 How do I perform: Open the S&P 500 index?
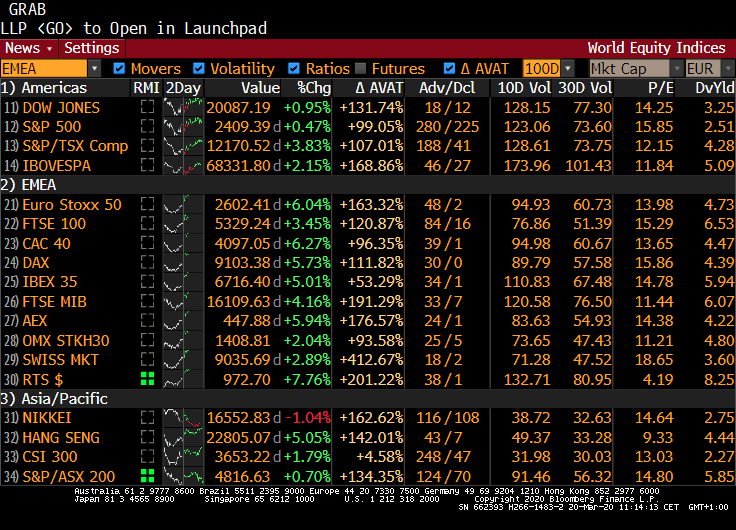click(52, 127)
